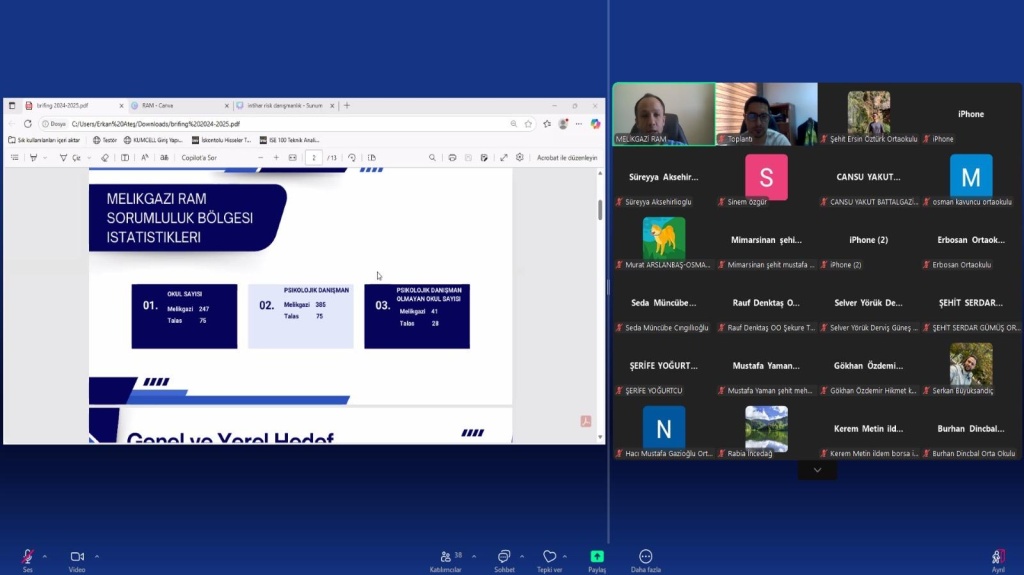The height and width of the screenshot is (575, 1024).
Task: Expand video options arrow next to Video
Action: tap(97, 556)
